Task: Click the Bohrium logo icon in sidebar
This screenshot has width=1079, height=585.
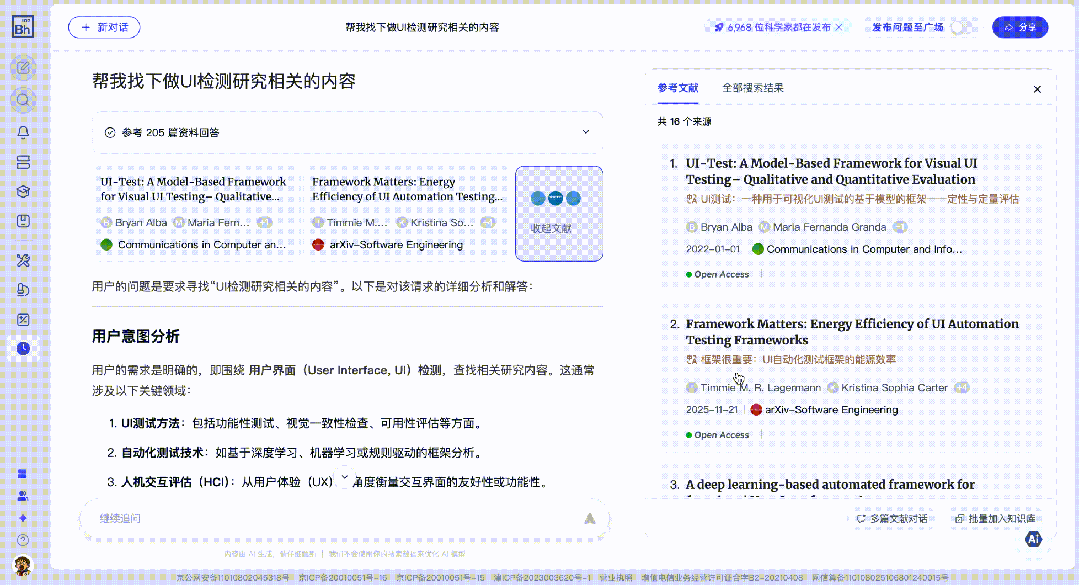Action: (22, 27)
